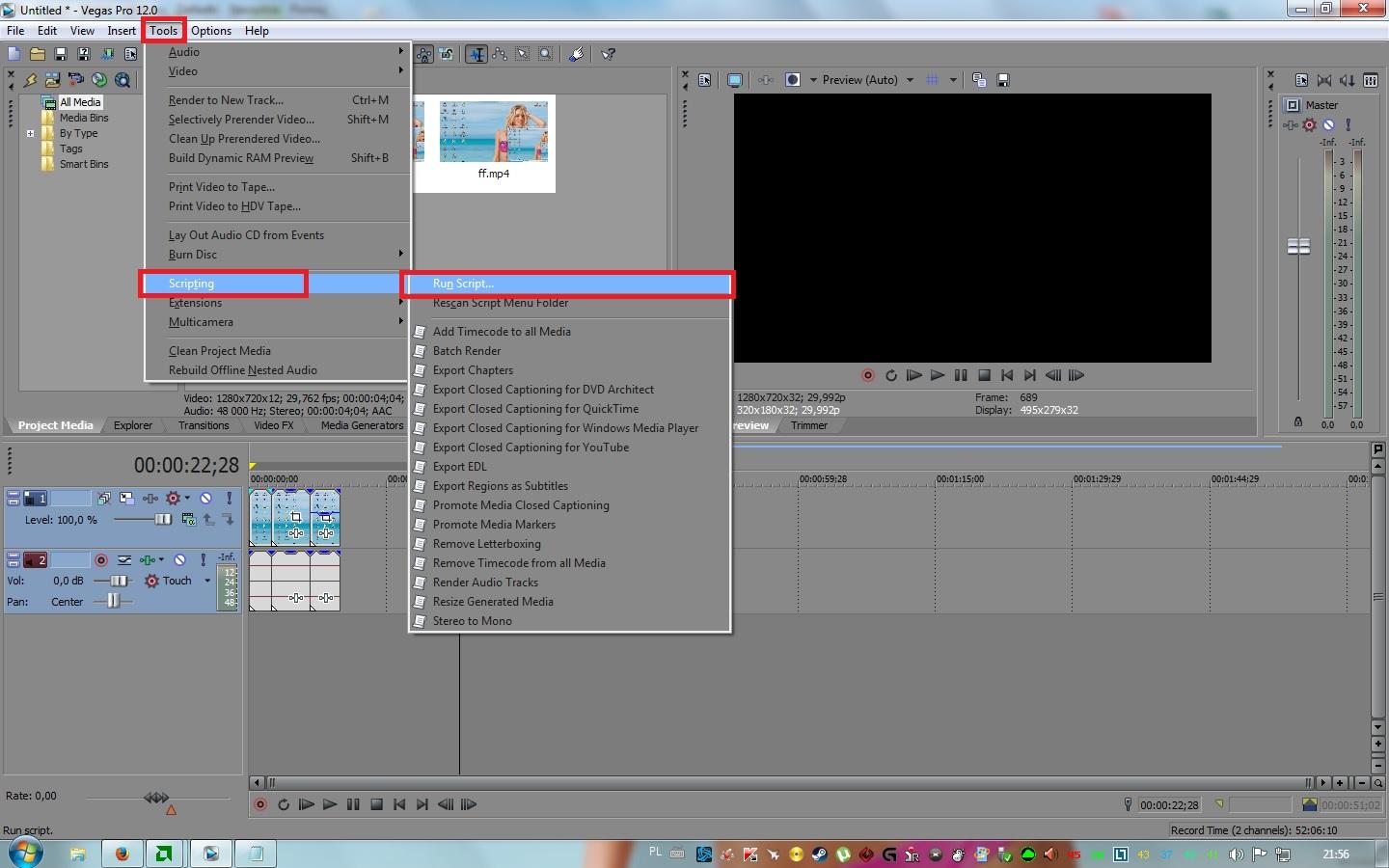Switch to the Explorer tab
Screen dimensions: 1389x868
point(133,425)
